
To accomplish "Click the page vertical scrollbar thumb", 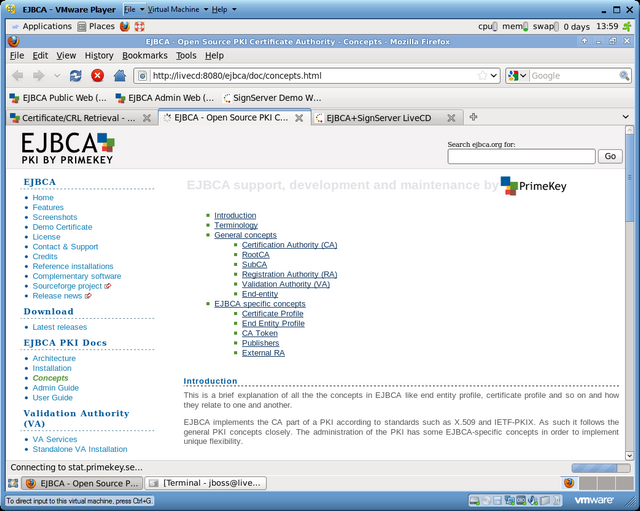I will (629, 178).
